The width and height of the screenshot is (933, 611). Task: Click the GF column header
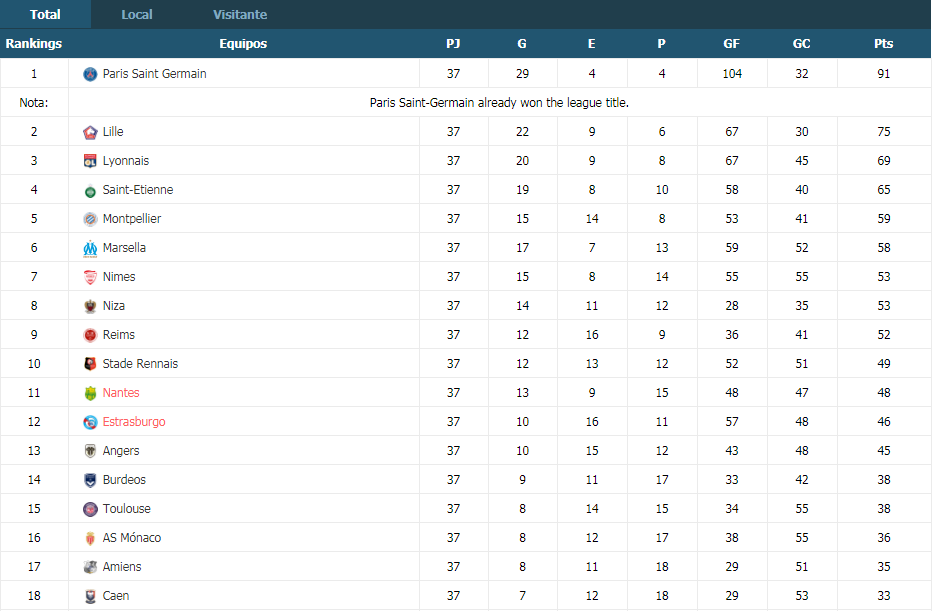click(x=731, y=43)
